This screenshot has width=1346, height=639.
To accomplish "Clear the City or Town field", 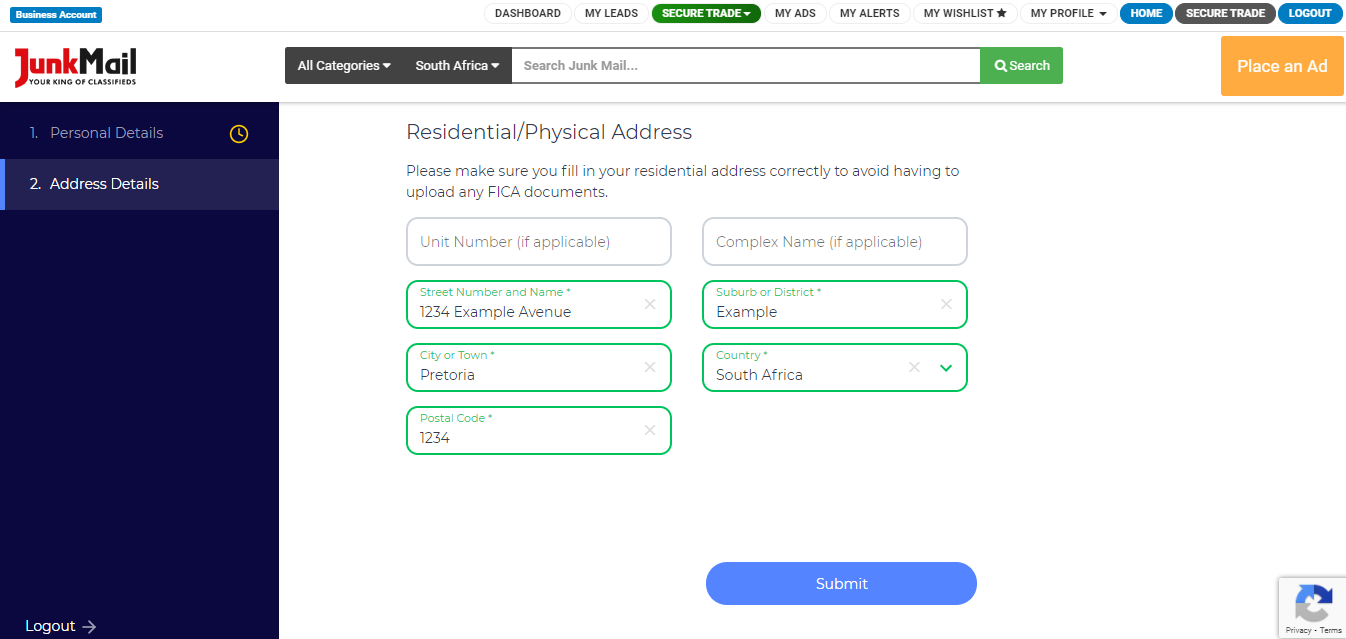I will click(650, 367).
